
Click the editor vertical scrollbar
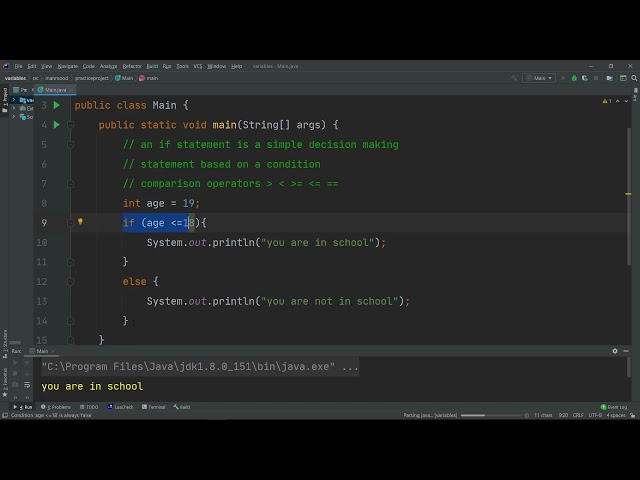click(x=629, y=196)
